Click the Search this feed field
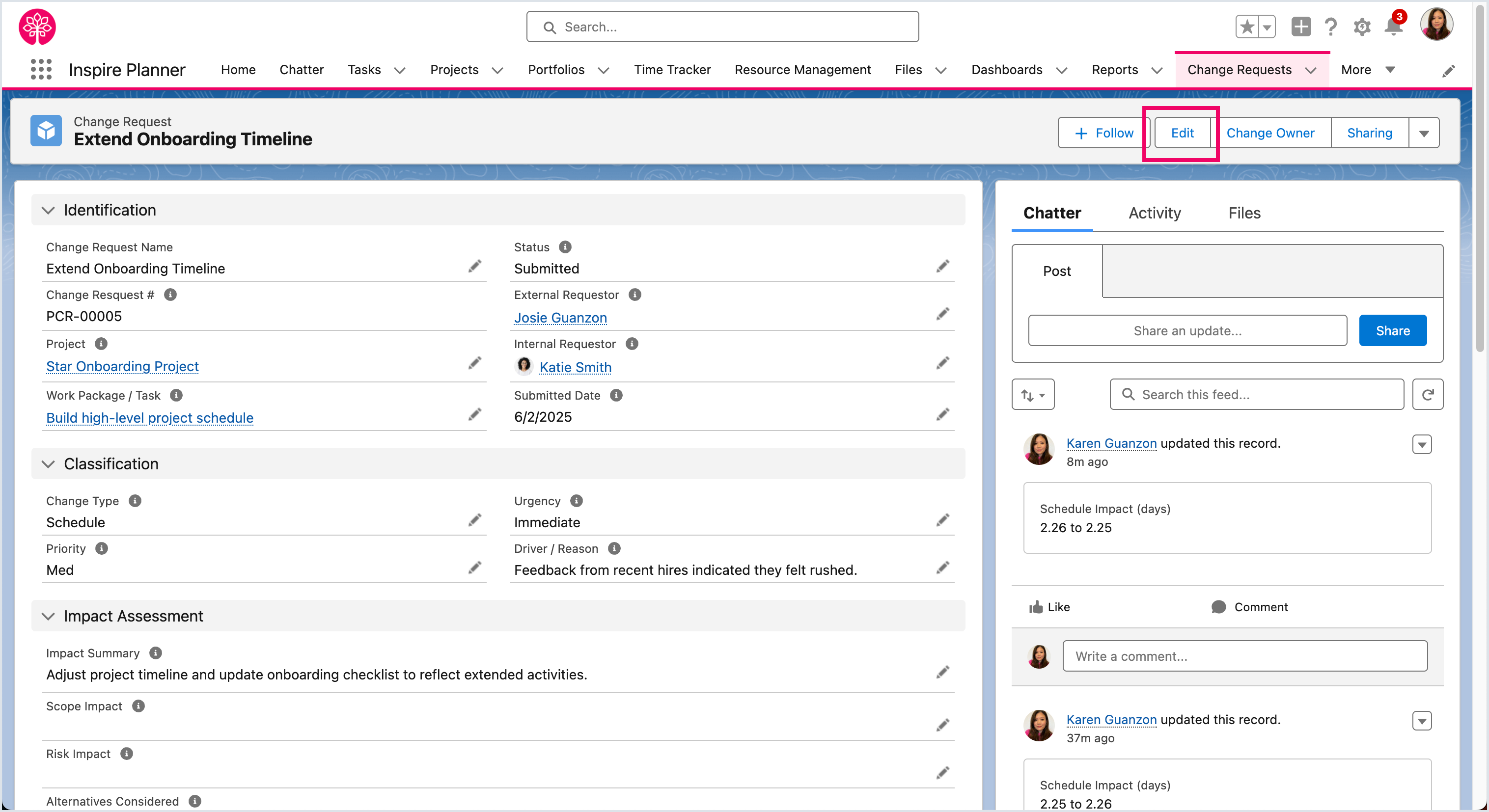The width and height of the screenshot is (1489, 812). click(x=1257, y=395)
